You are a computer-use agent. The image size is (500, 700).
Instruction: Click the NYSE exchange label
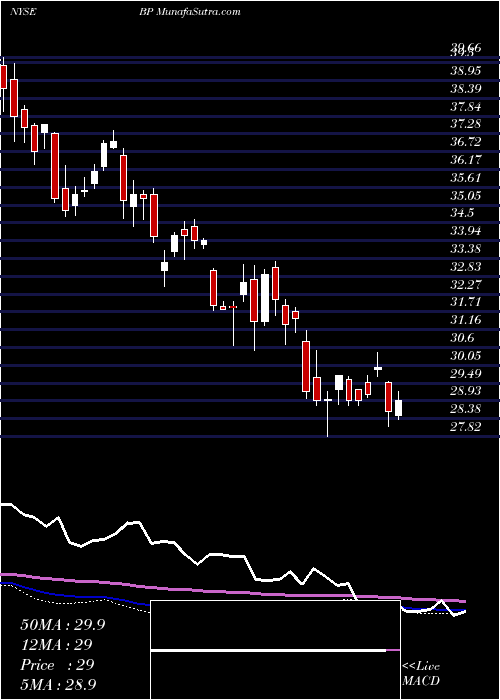[x=23, y=12]
